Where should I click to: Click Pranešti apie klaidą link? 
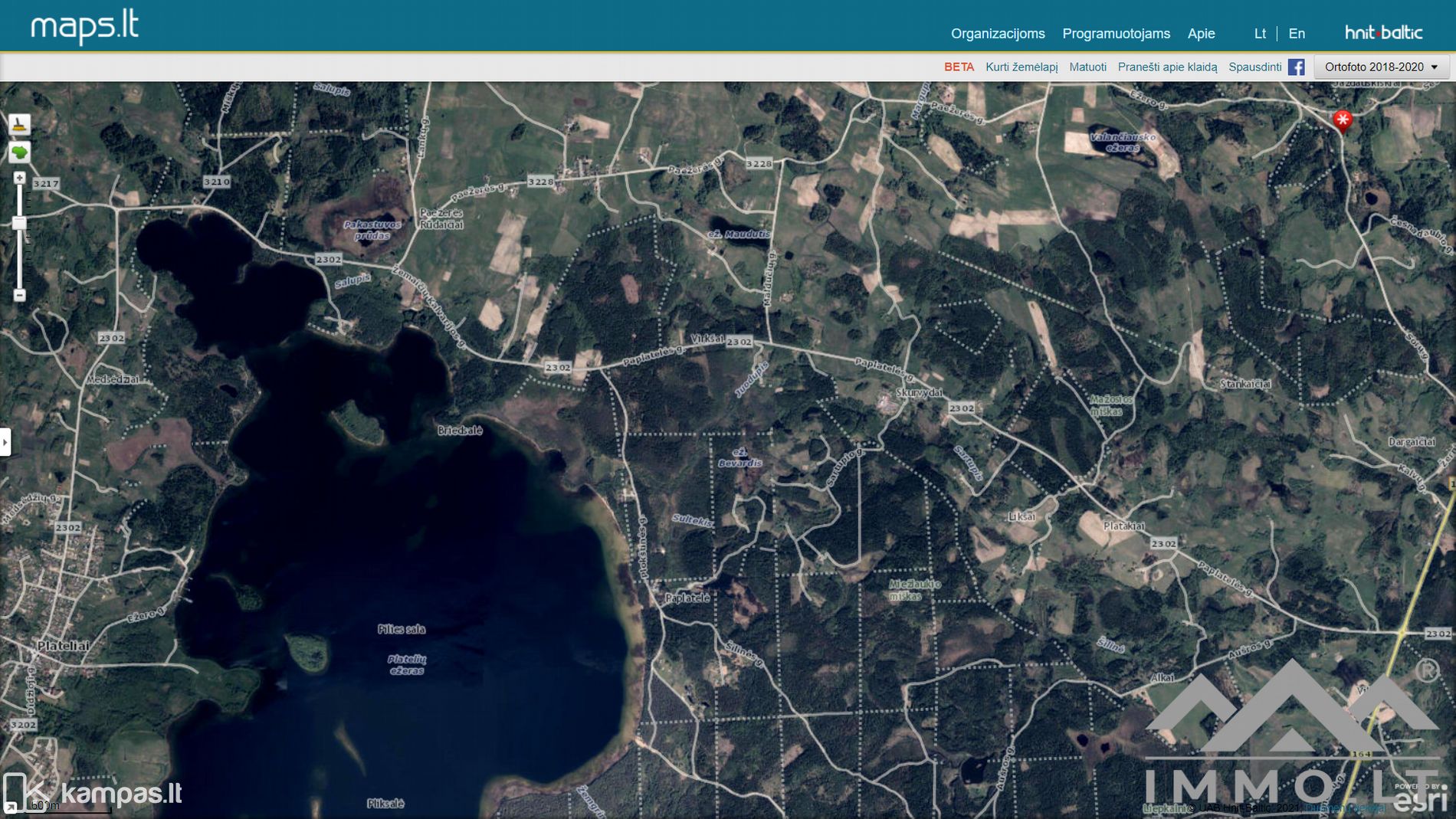point(1167,67)
